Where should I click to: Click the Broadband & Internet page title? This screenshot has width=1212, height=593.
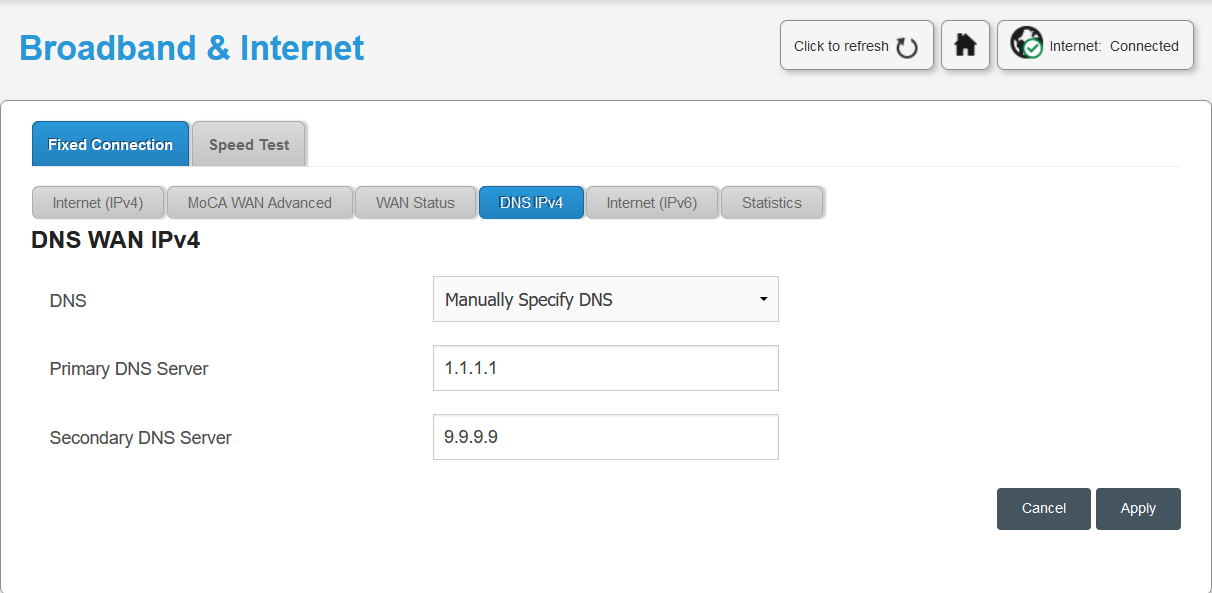[192, 47]
